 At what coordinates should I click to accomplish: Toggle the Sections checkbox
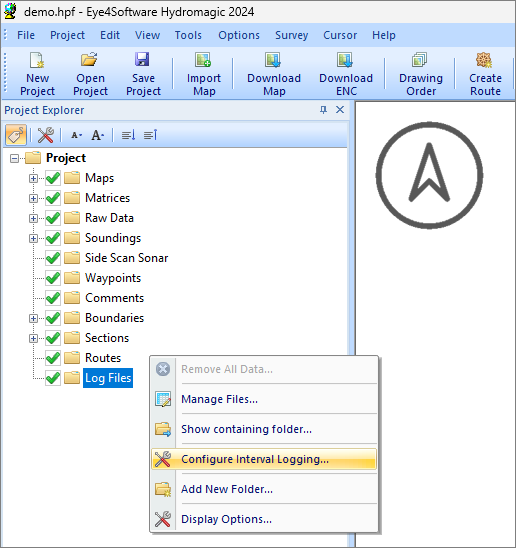click(x=53, y=338)
